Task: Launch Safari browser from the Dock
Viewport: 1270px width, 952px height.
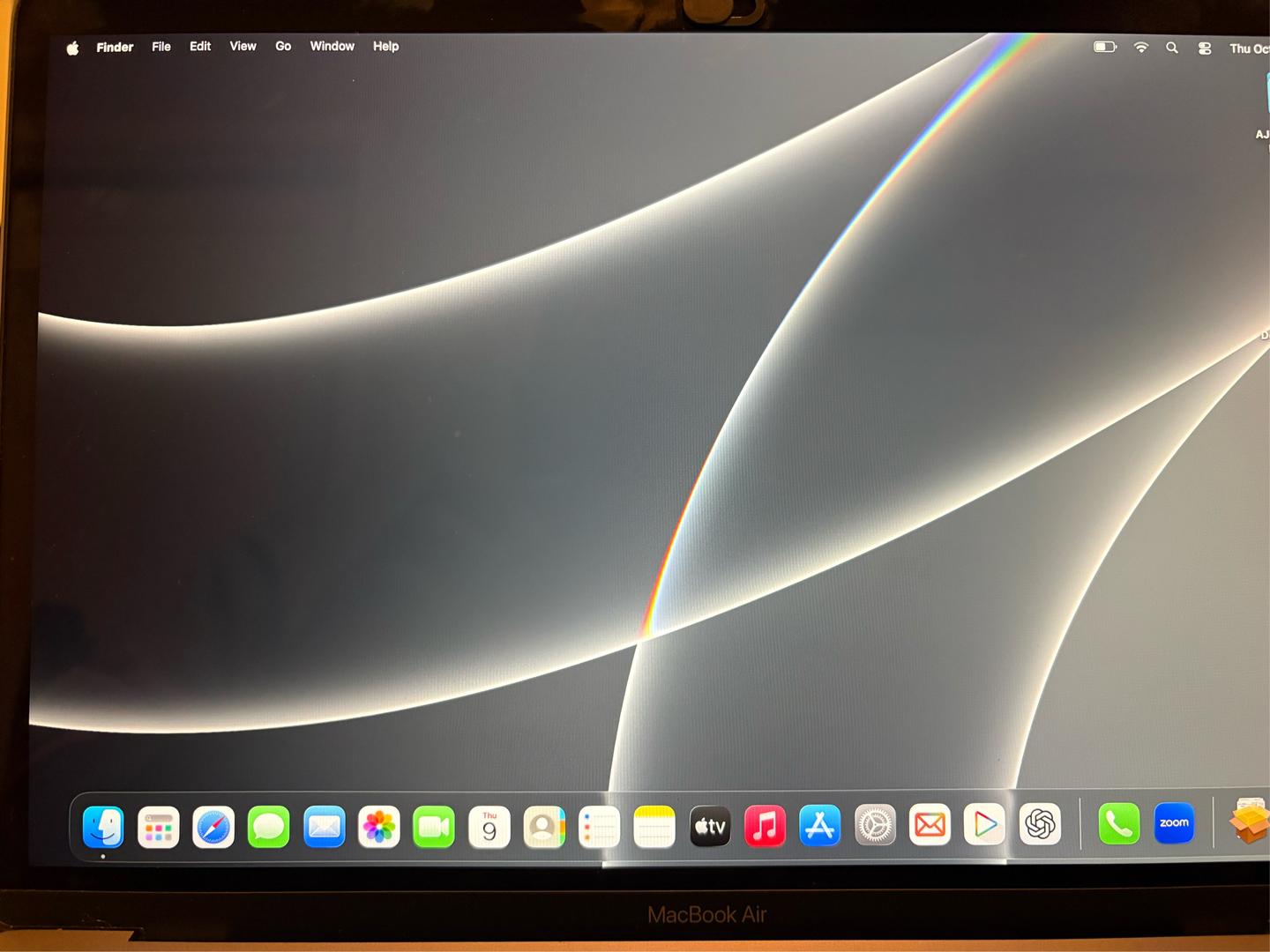Action: point(213,828)
